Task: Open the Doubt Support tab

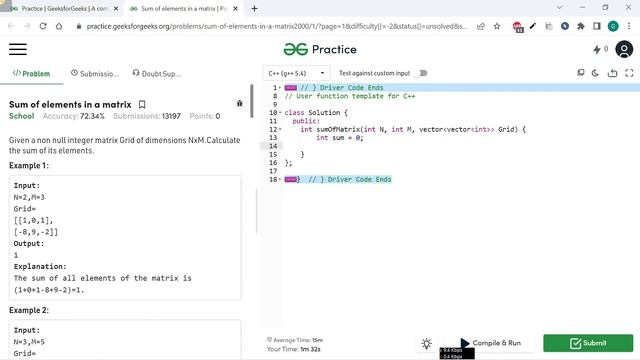Action: [x=157, y=73]
